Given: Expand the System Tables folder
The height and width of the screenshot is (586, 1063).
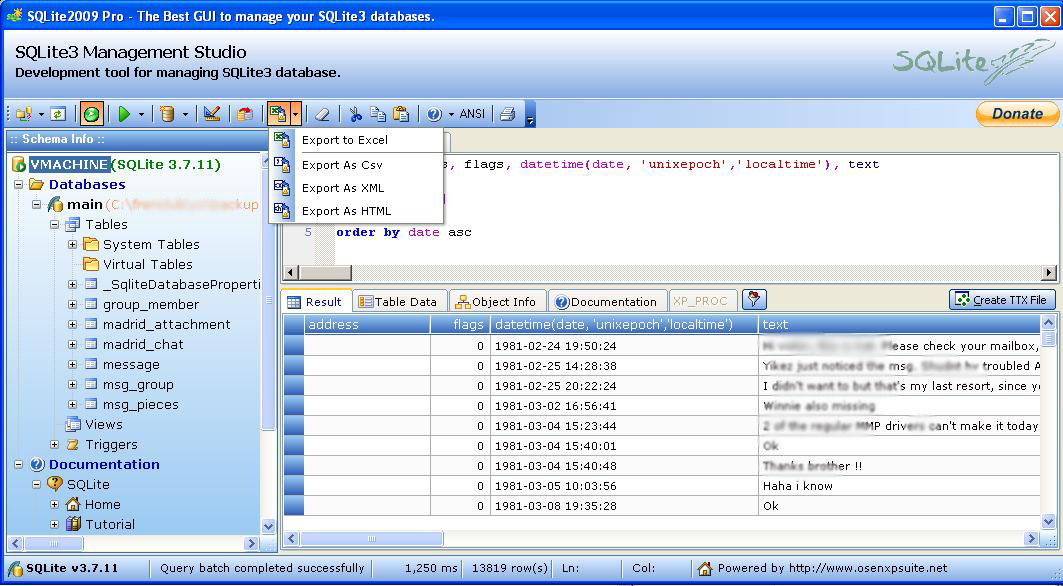Looking at the screenshot, I should click(73, 244).
